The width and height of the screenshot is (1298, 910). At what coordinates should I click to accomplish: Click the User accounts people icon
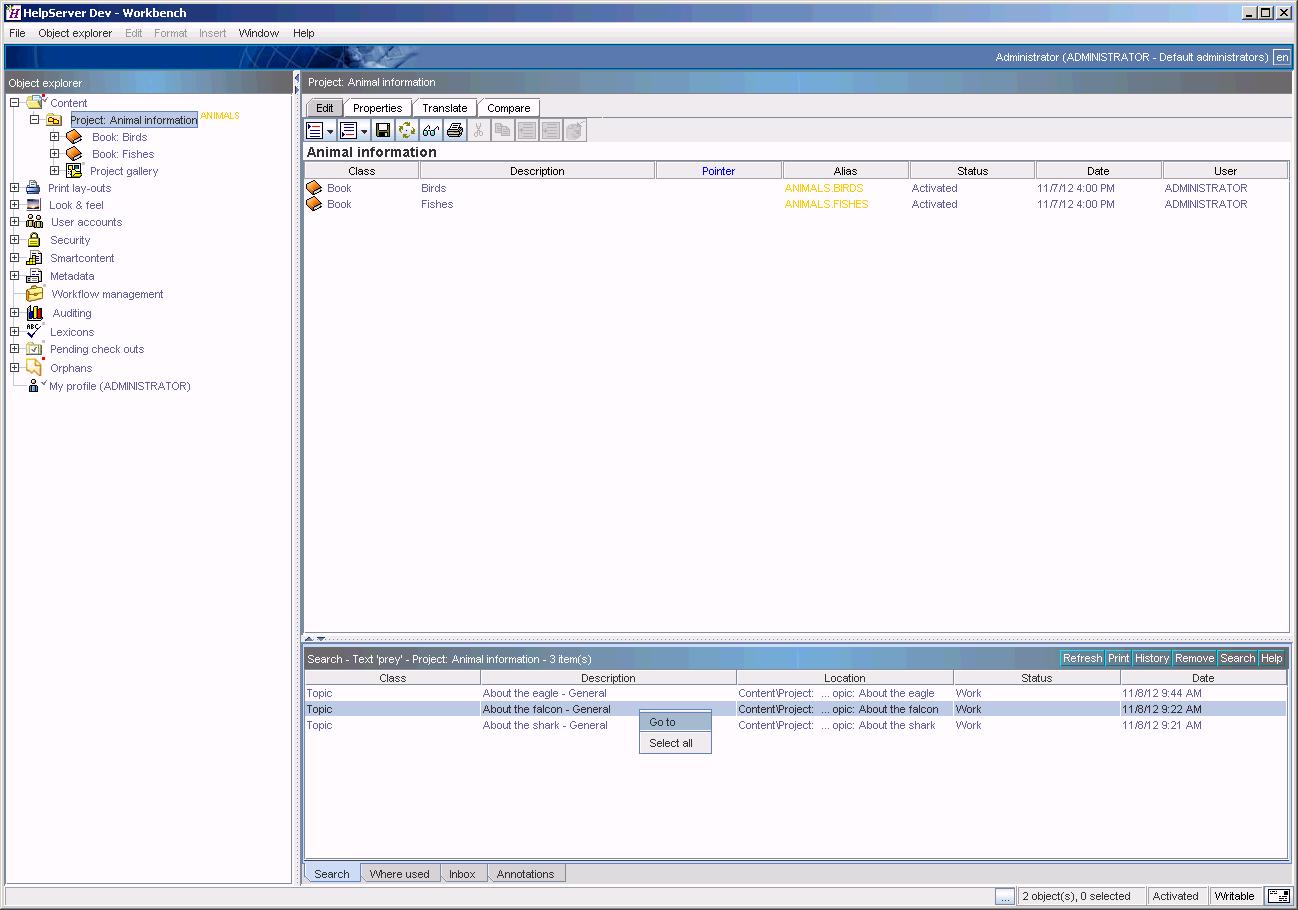34,222
